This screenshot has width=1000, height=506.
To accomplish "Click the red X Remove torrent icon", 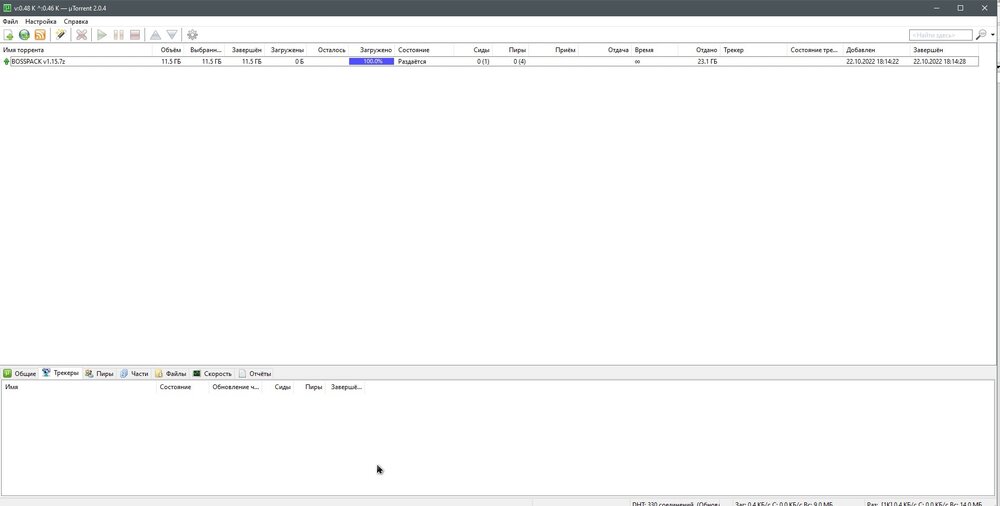I will (x=82, y=35).
